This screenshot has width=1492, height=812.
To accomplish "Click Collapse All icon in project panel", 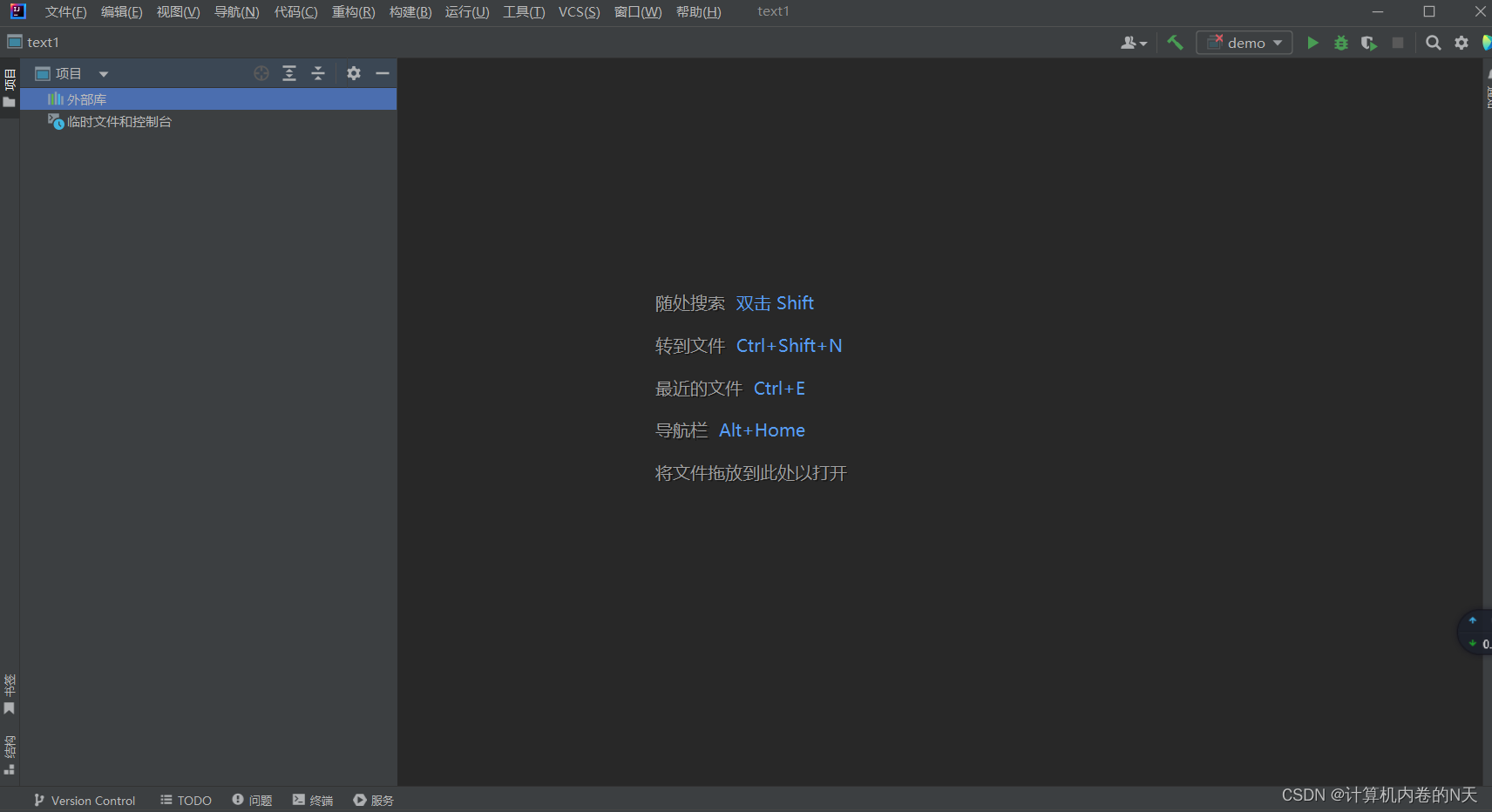I will pyautogui.click(x=318, y=73).
